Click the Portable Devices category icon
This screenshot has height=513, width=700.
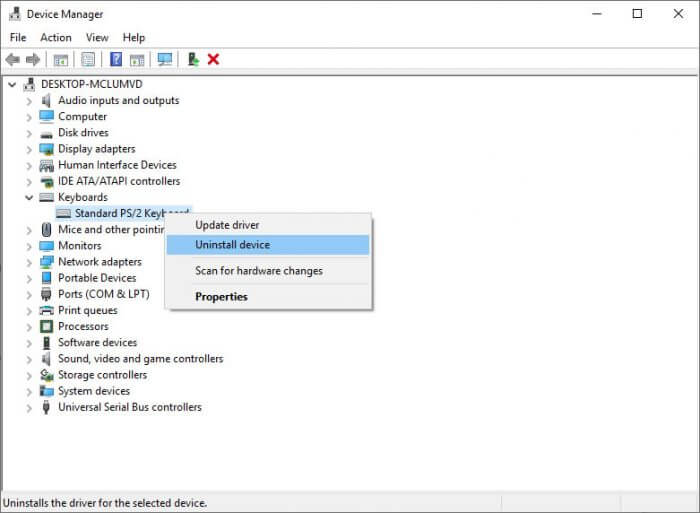pos(46,278)
